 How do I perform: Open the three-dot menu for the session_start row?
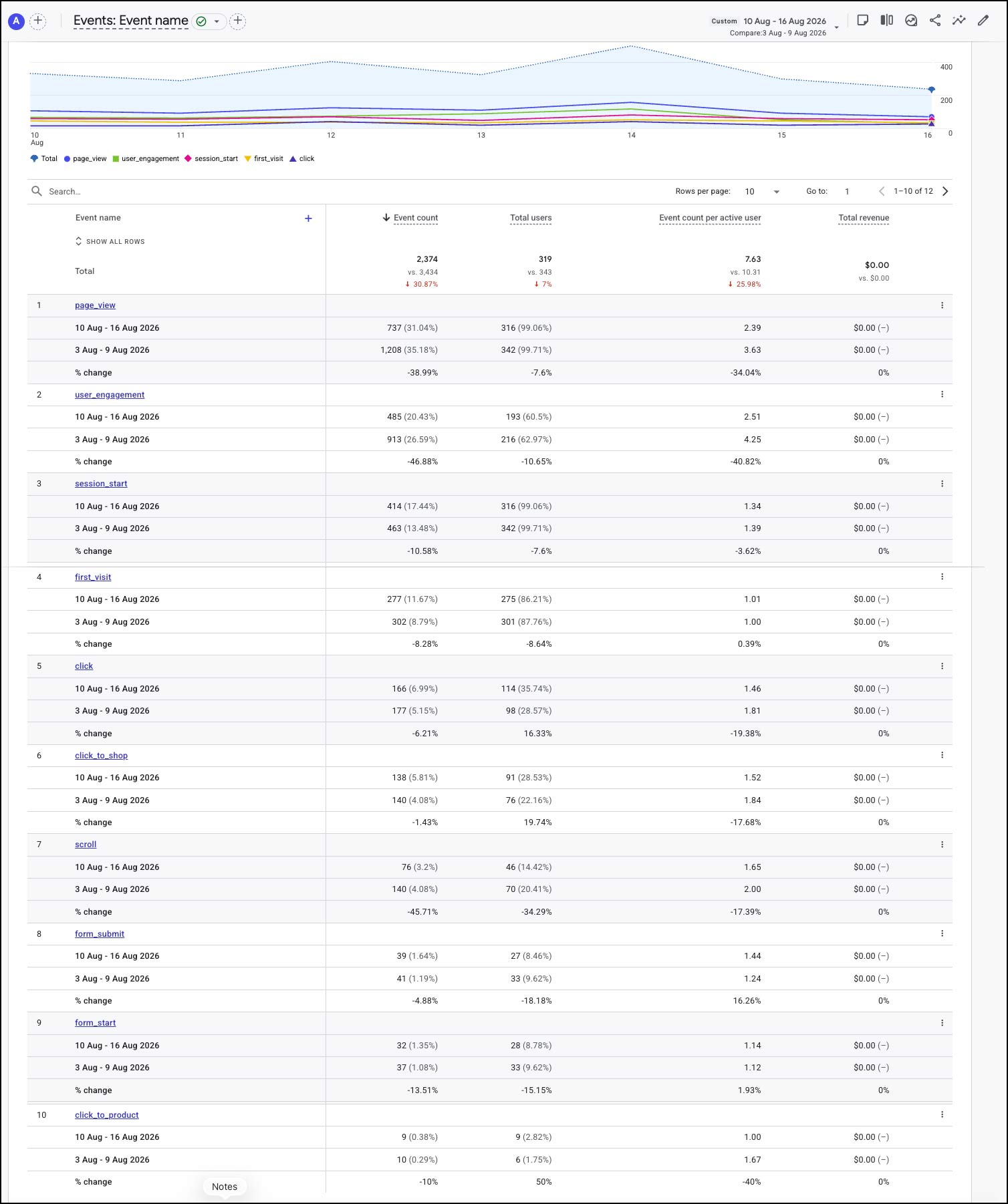[x=942, y=484]
